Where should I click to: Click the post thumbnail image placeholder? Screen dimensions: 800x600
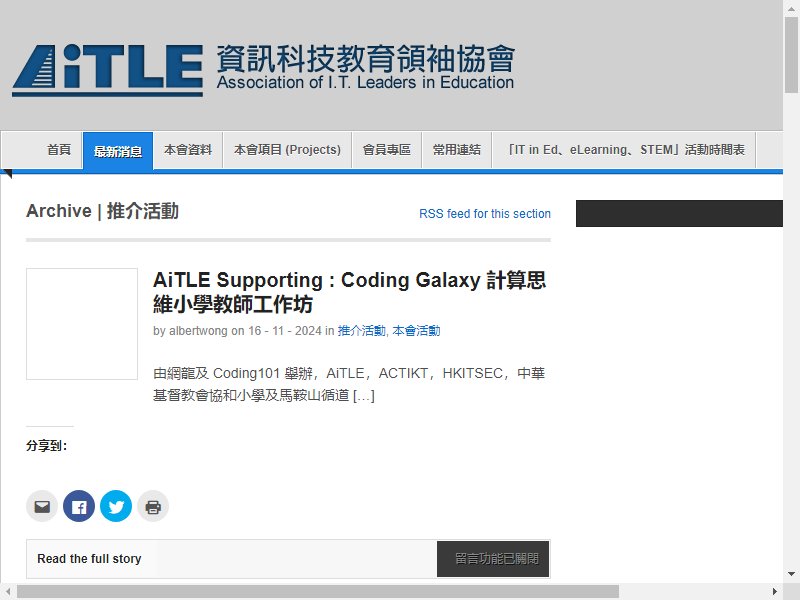point(82,324)
